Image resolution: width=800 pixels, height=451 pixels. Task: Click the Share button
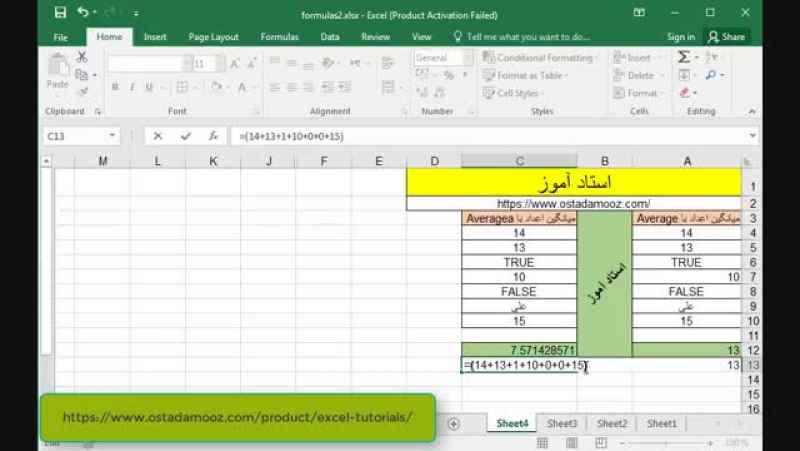pyautogui.click(x=728, y=37)
